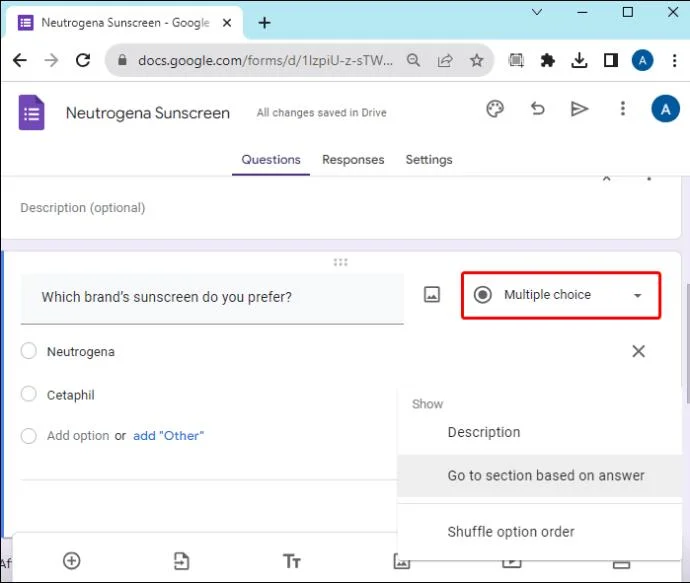Click the browser address bar URL
Screen dimensions: 690x583
265,60
